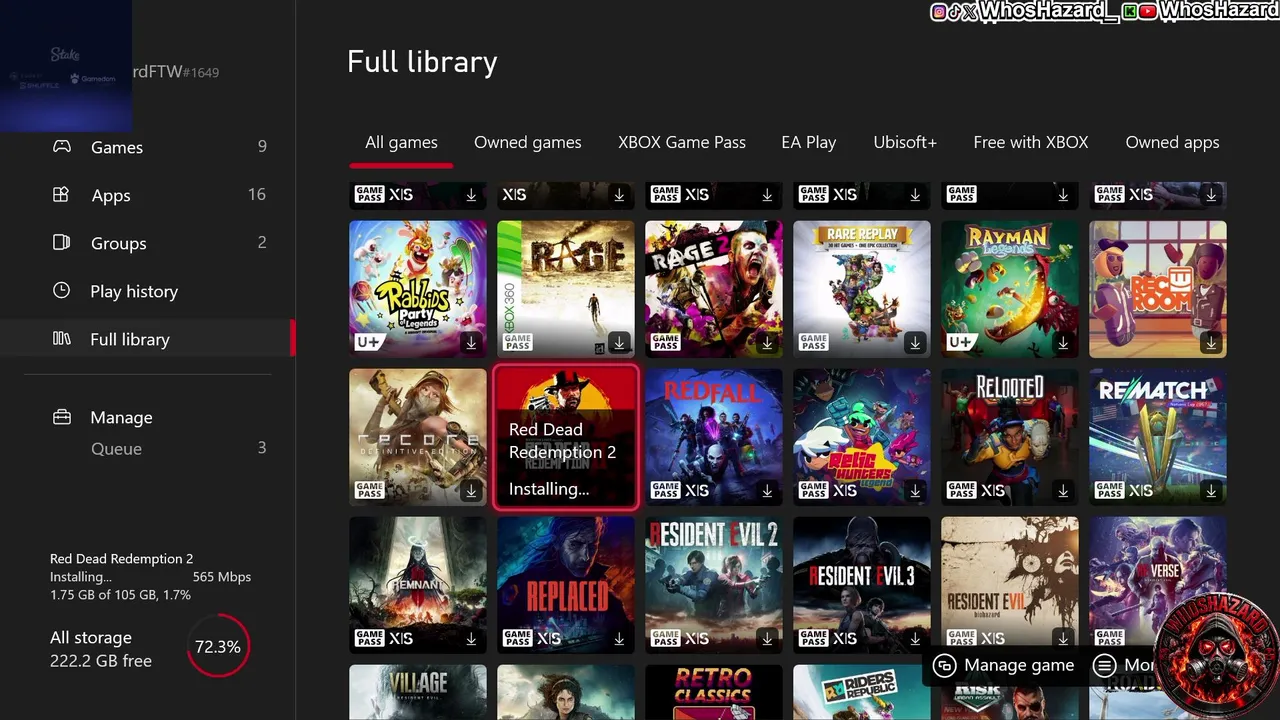This screenshot has width=1280, height=720.
Task: Select the Free with XBOX tab
Action: 1031,142
